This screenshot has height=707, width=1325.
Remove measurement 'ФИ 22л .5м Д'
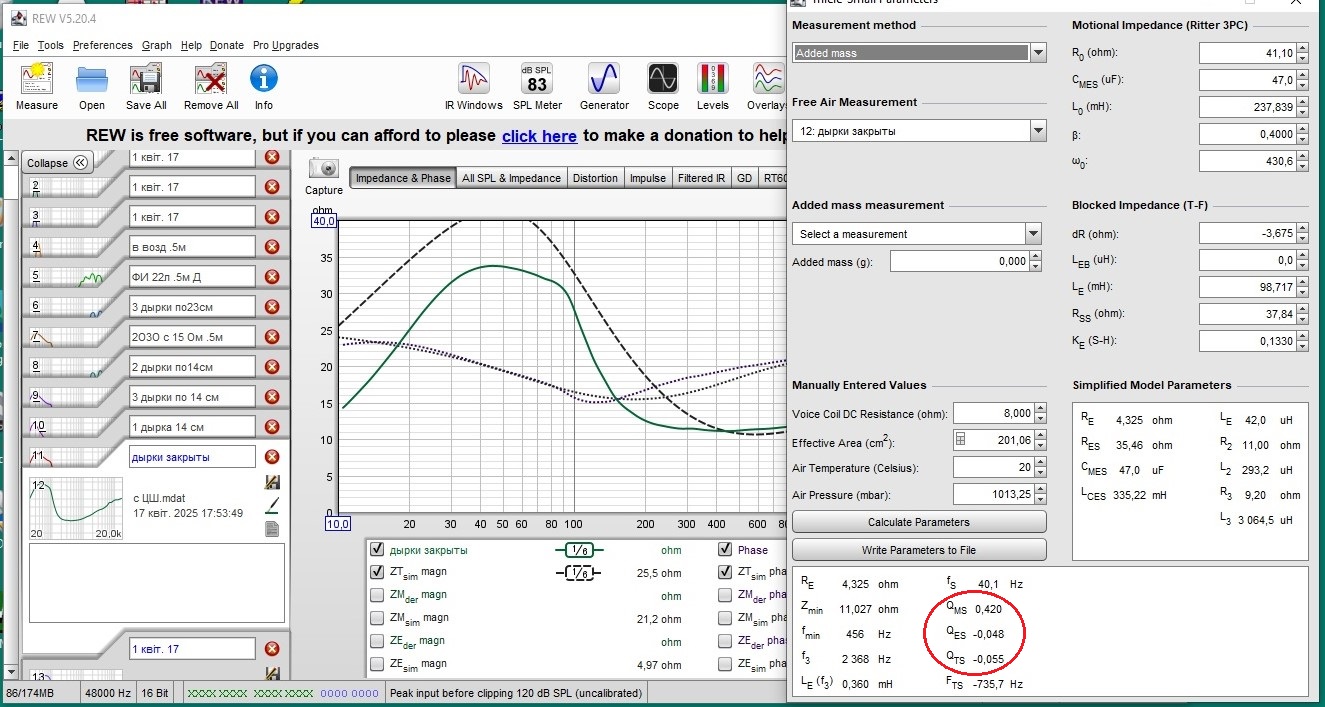[271, 276]
